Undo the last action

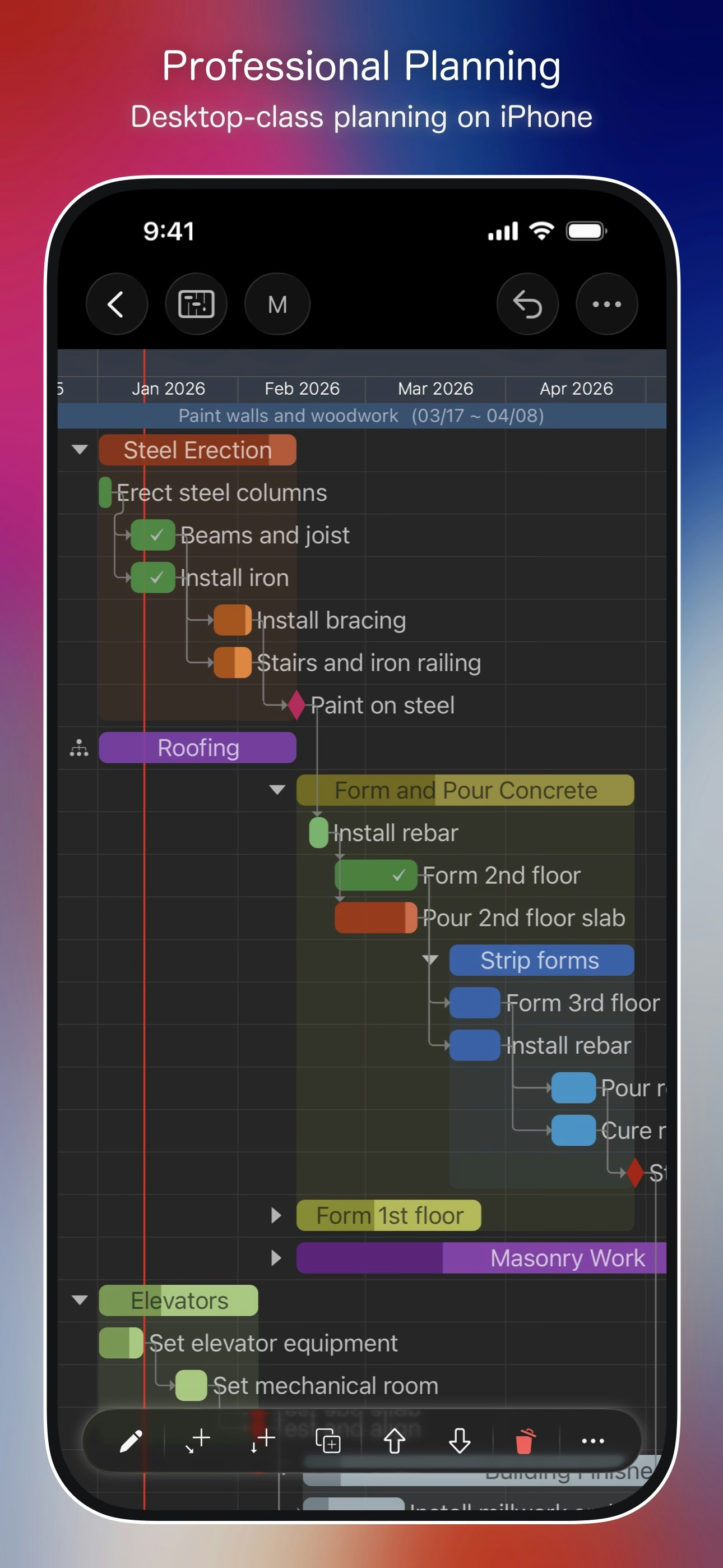(527, 304)
